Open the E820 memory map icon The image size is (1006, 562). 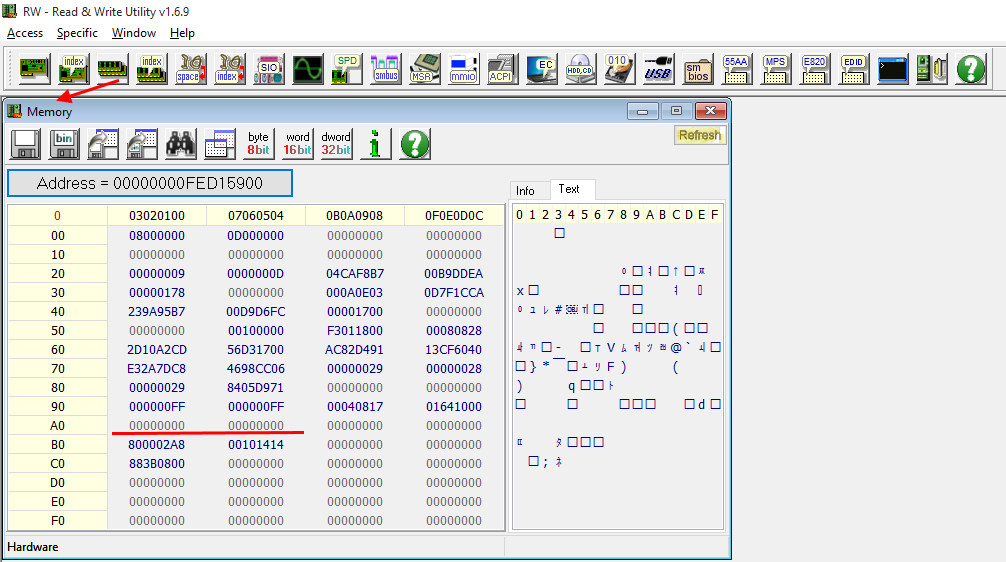point(814,69)
